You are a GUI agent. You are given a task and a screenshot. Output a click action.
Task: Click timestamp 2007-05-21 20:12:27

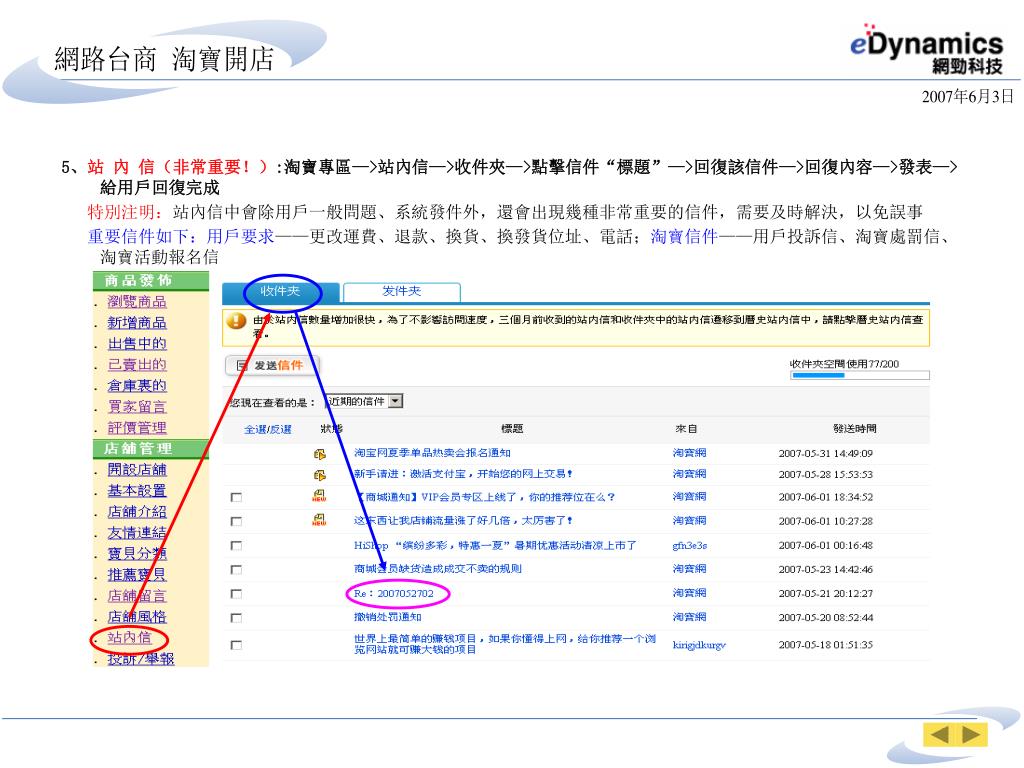(825, 594)
